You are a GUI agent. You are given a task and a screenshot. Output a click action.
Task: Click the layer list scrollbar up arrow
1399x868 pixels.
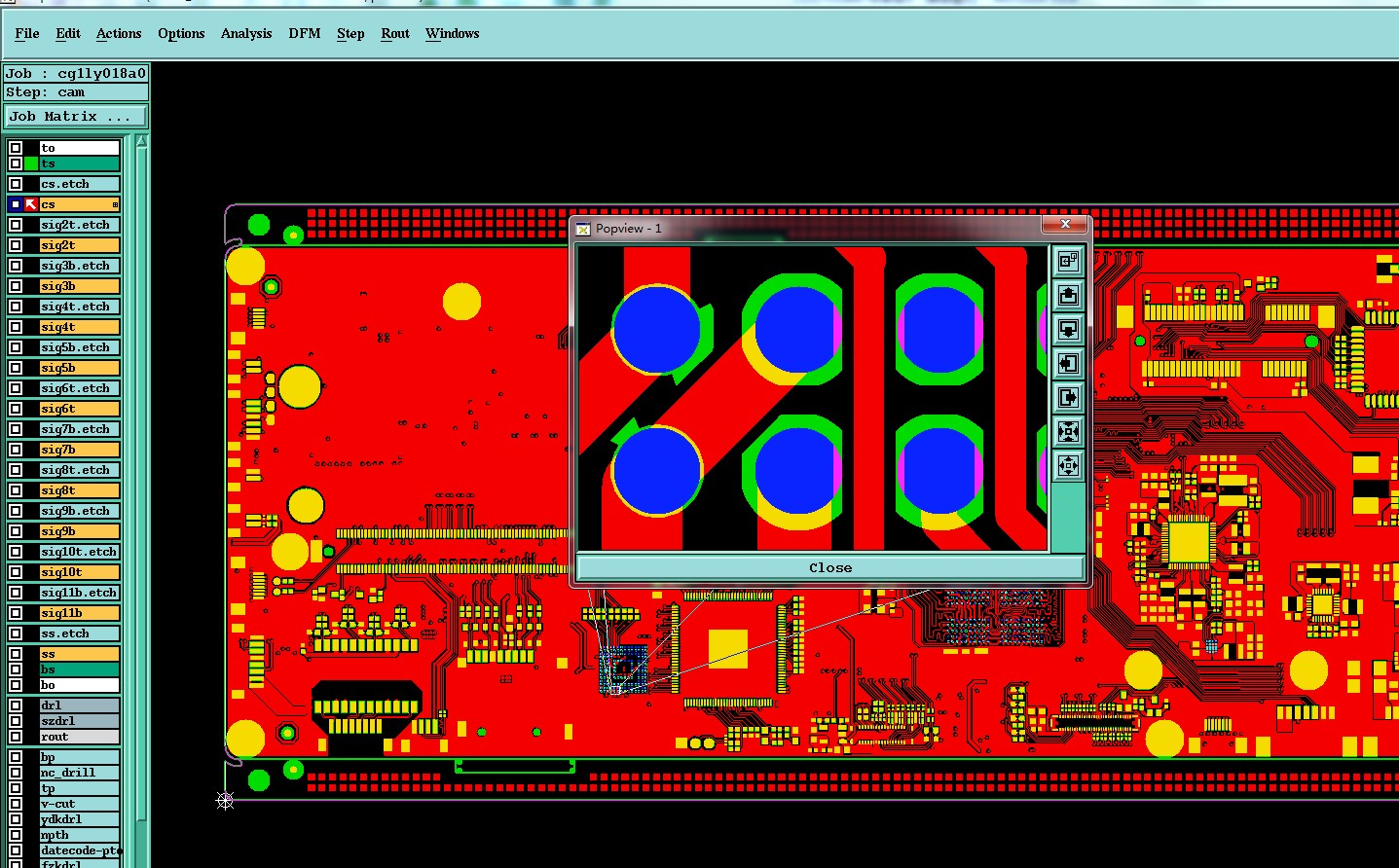(x=142, y=141)
